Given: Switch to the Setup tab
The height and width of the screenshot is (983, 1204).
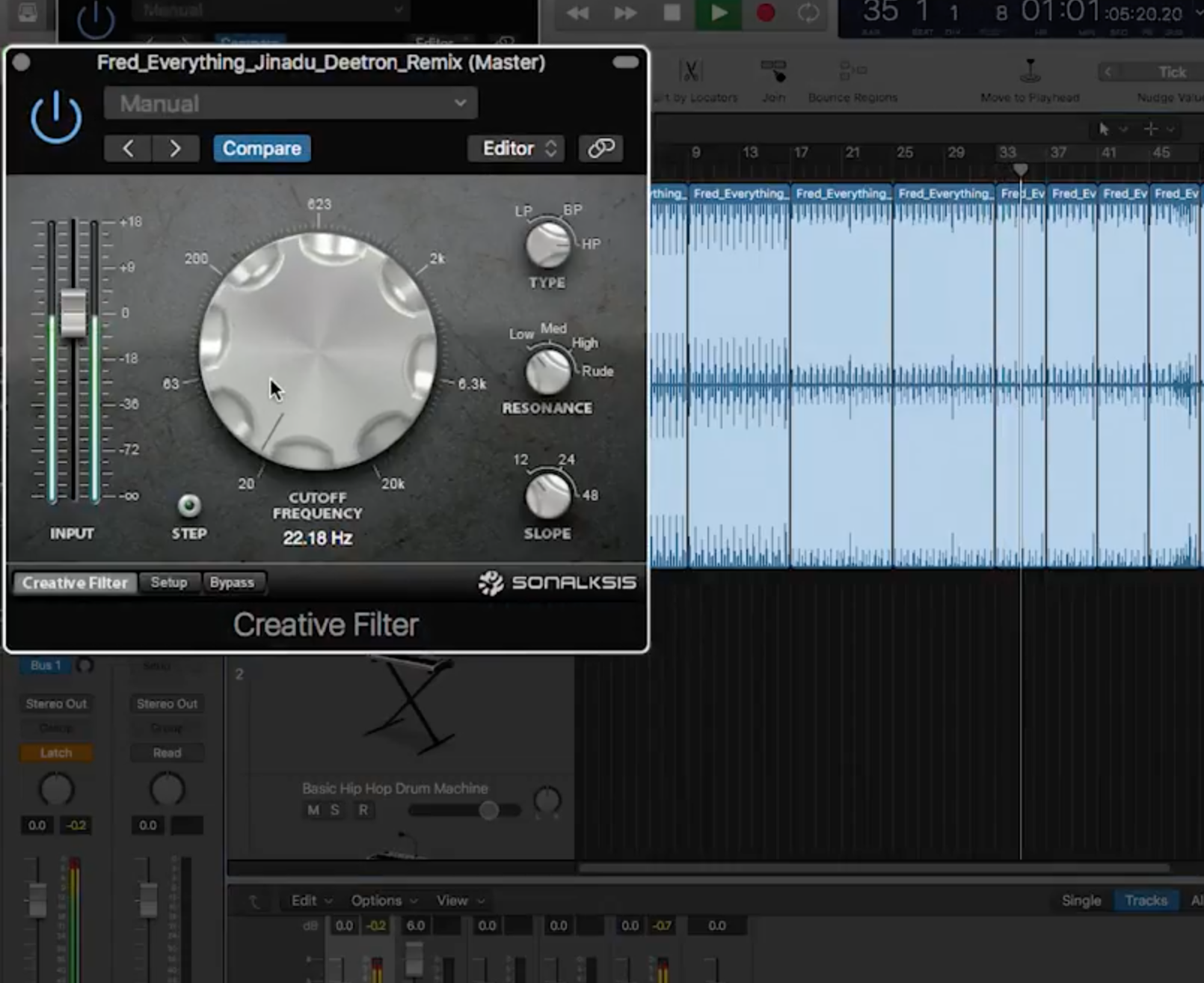Looking at the screenshot, I should pyautogui.click(x=169, y=582).
